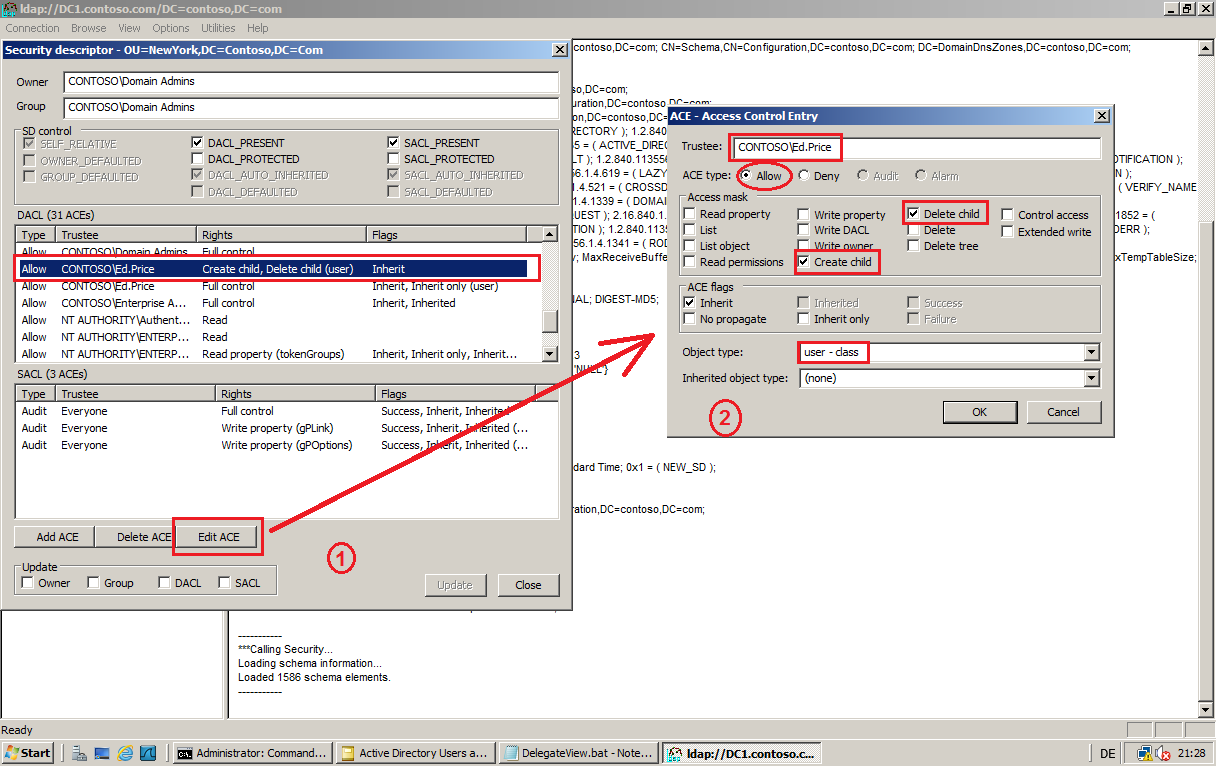Click the Explorer icon in the Quick Launch bar
Image resolution: width=1216 pixels, height=766 pixels.
(x=102, y=753)
